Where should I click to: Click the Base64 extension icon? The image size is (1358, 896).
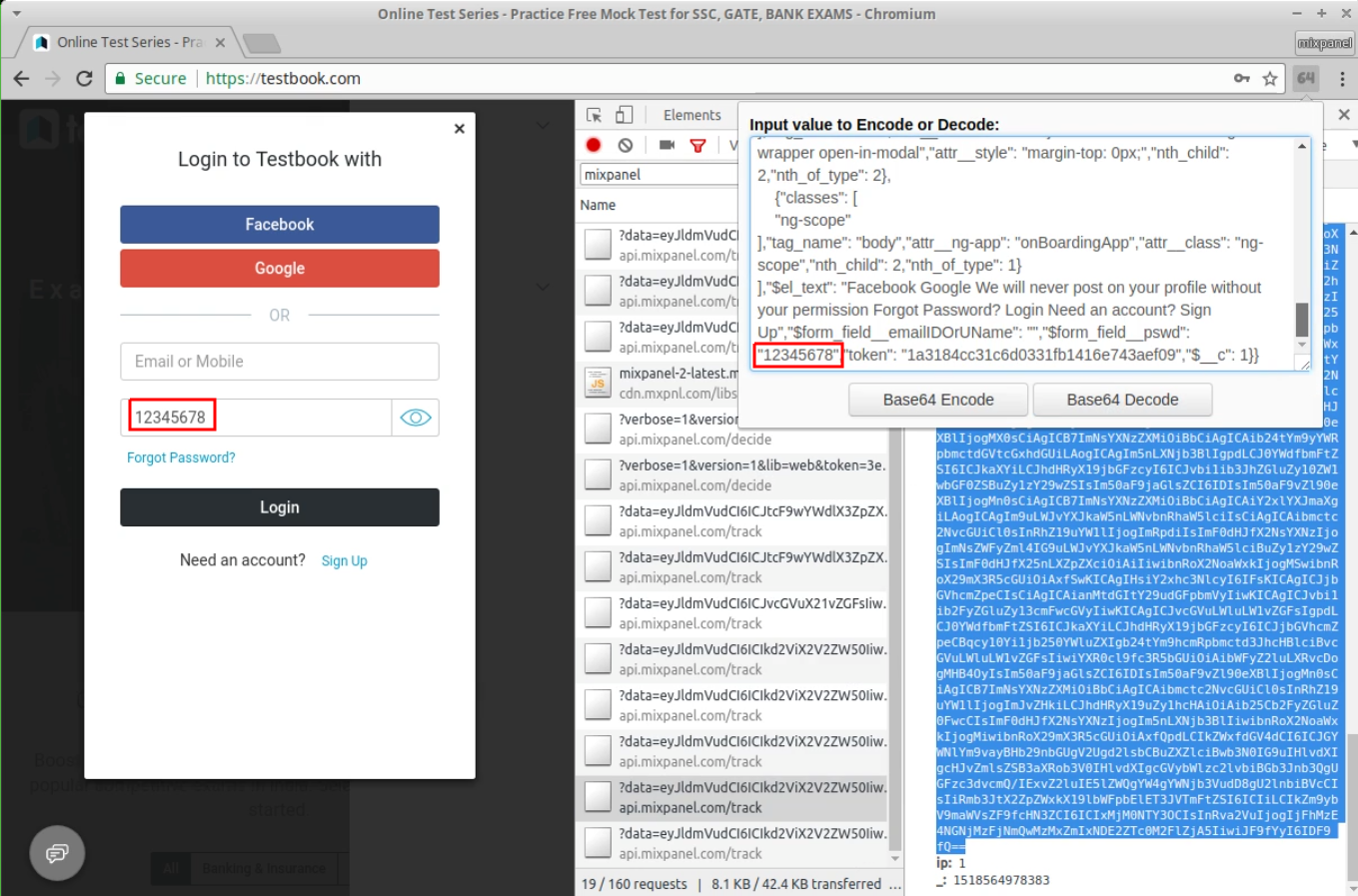coord(1306,78)
